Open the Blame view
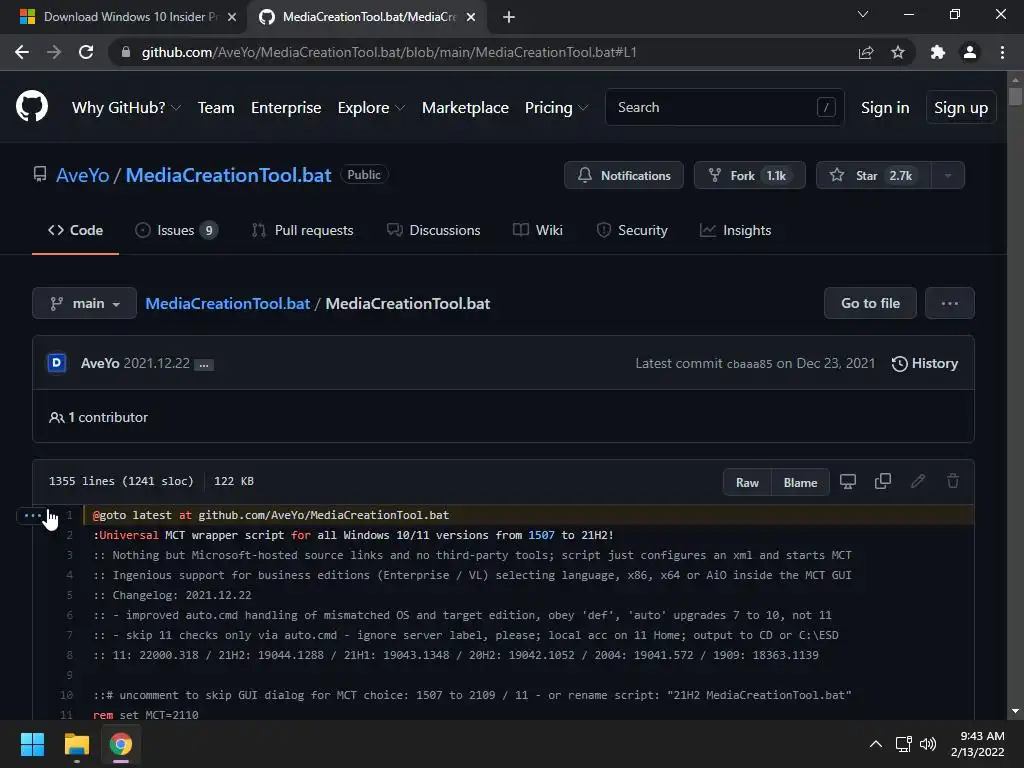Screen dimensions: 1024x768 800,483
